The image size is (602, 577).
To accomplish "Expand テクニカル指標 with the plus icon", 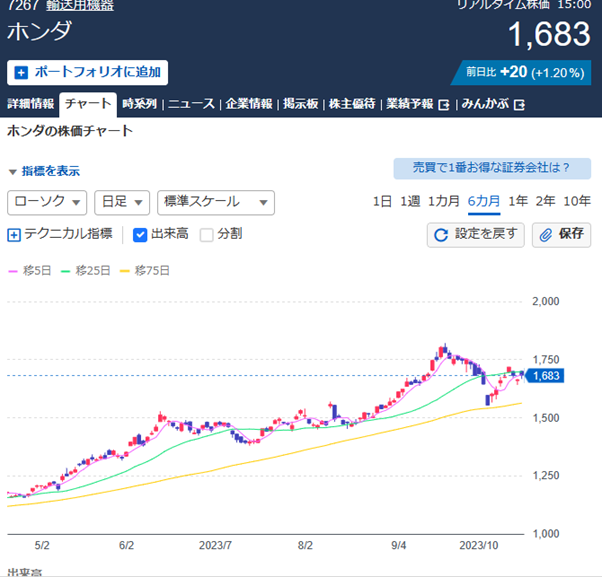I will point(14,235).
